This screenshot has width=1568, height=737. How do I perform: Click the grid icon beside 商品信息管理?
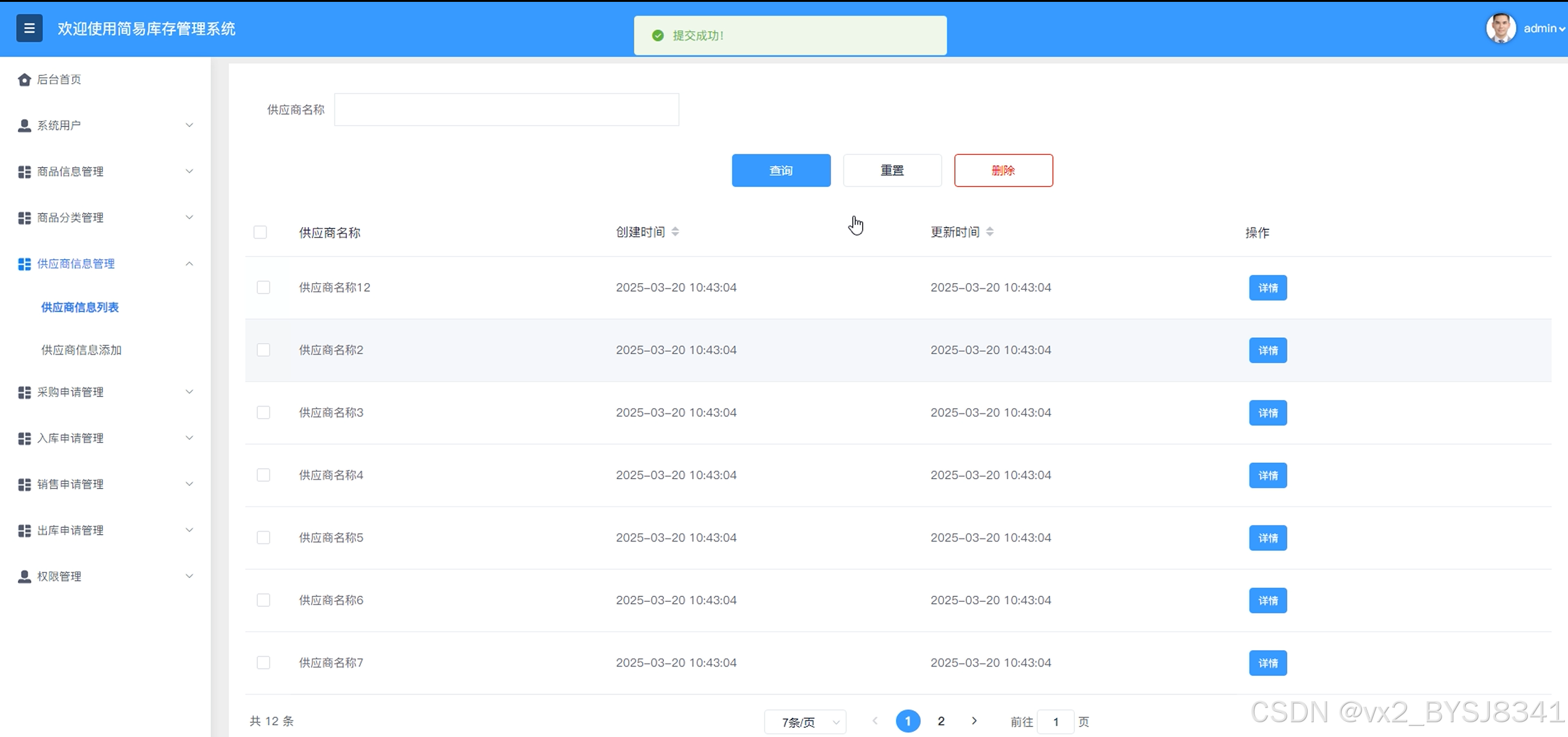point(24,172)
